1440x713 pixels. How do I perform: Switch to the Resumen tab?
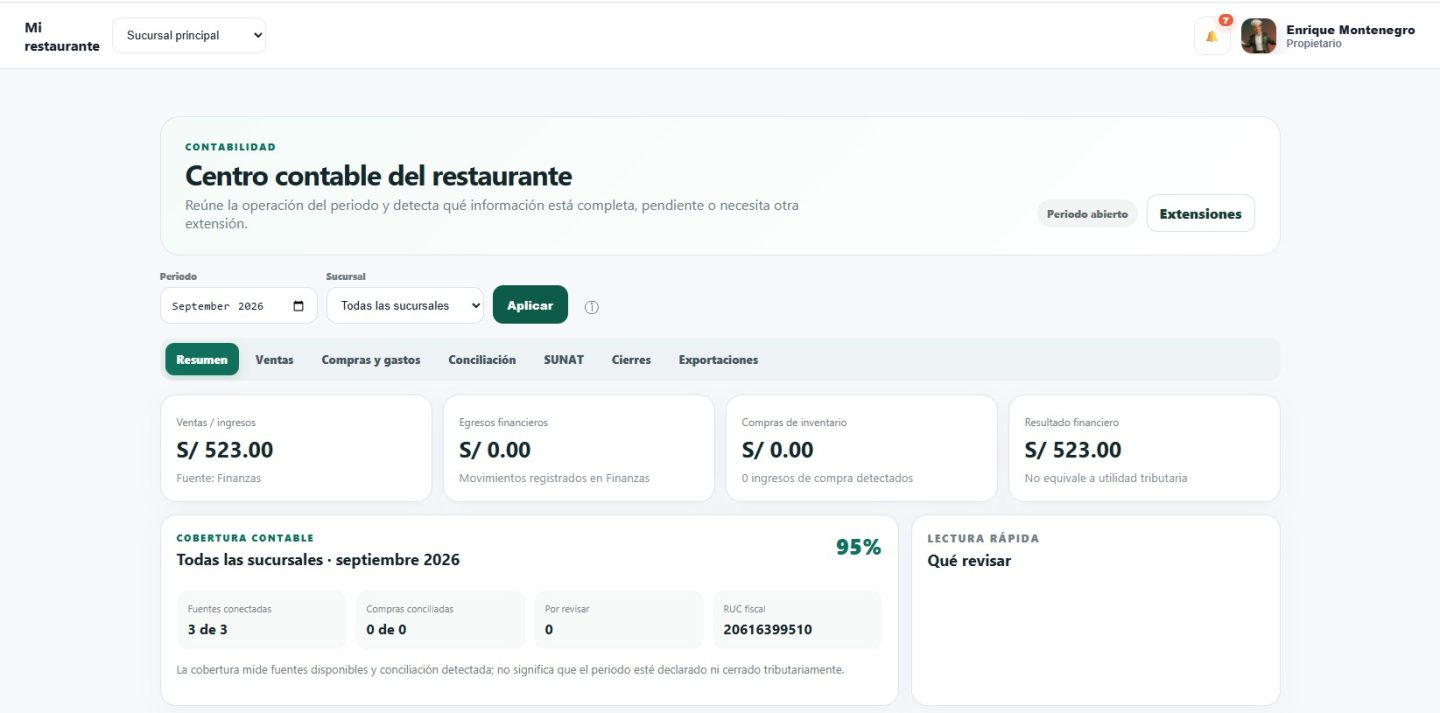[202, 359]
